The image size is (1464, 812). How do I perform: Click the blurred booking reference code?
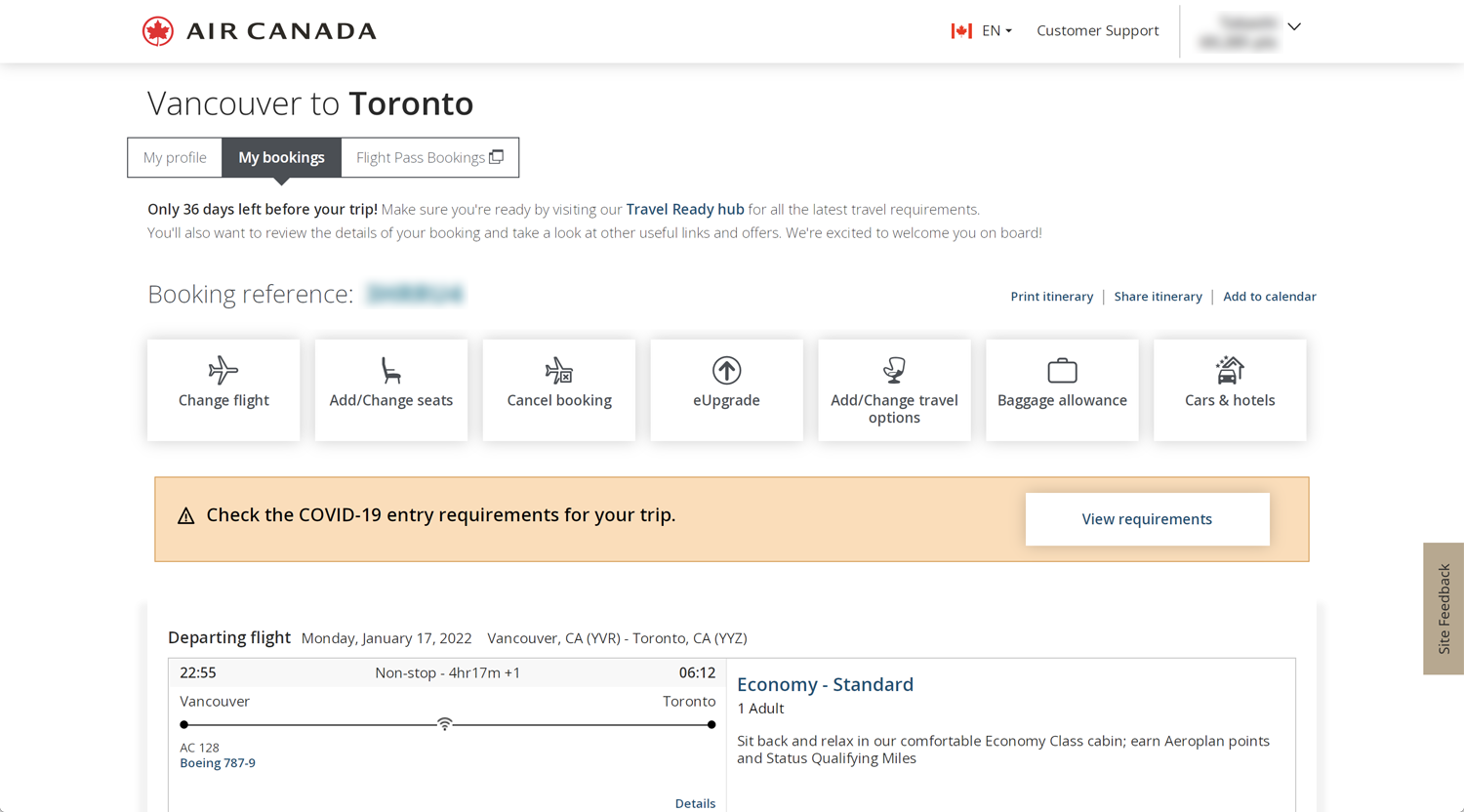(x=415, y=294)
